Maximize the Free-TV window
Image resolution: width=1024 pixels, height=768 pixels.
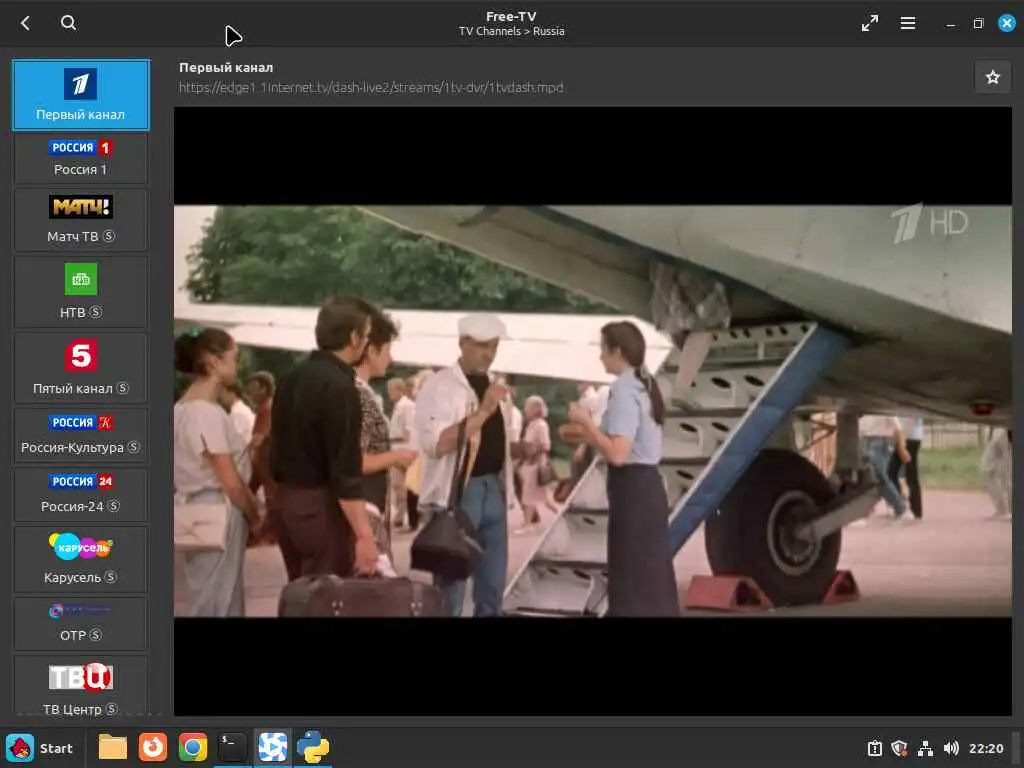[978, 24]
